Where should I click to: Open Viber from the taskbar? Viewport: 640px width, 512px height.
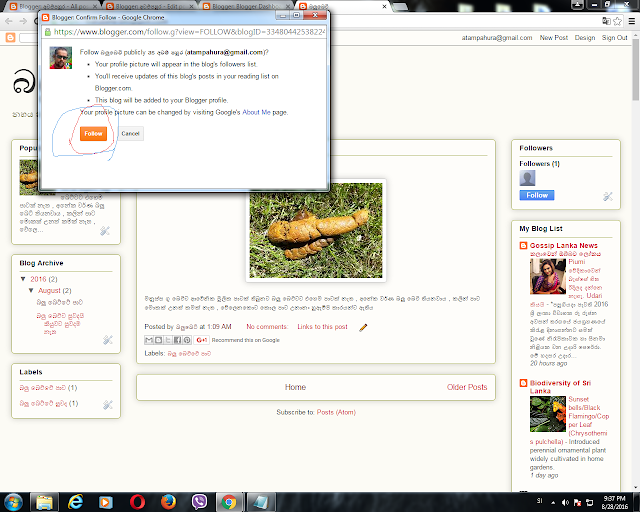coord(199,502)
